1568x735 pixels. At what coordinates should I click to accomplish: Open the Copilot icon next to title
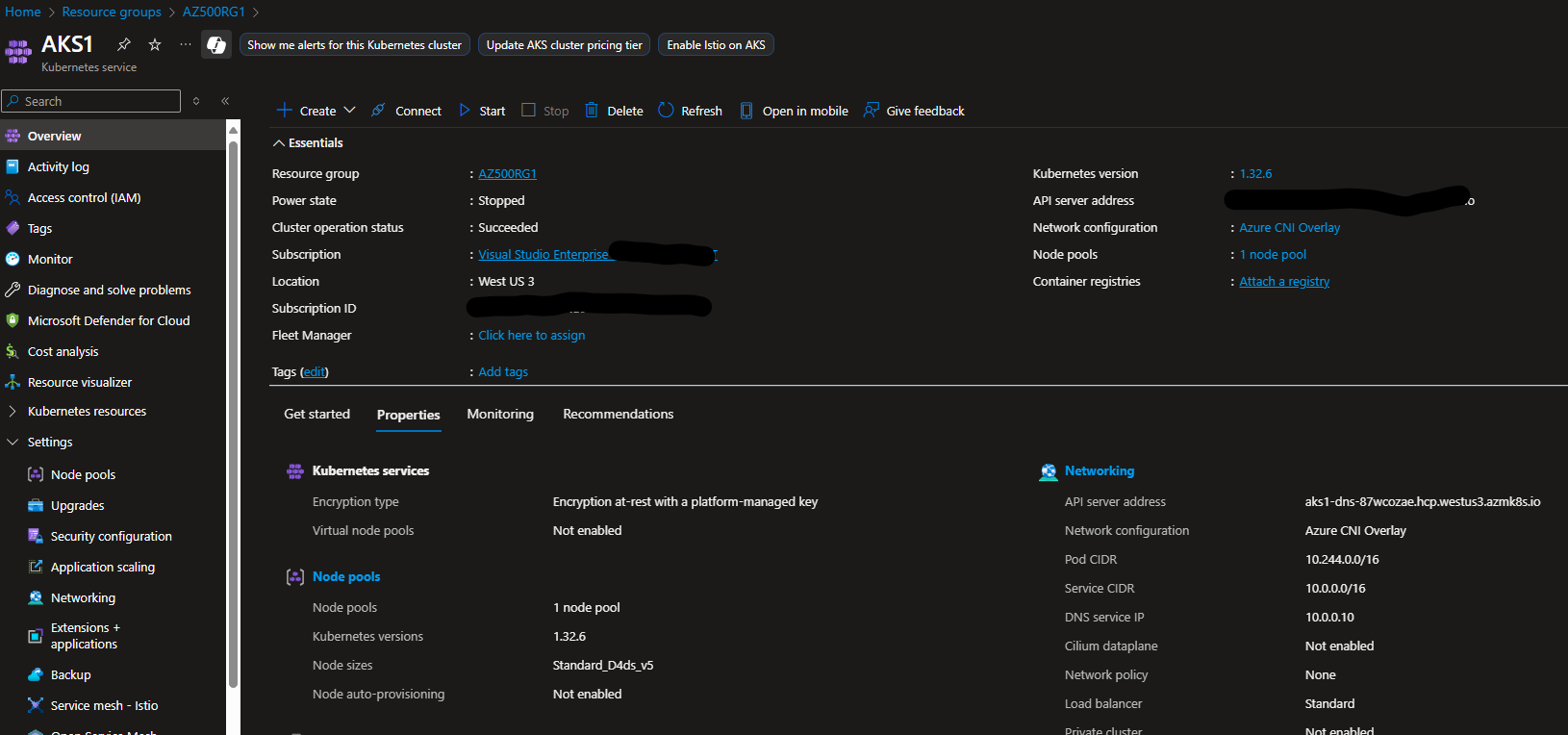pyautogui.click(x=216, y=44)
